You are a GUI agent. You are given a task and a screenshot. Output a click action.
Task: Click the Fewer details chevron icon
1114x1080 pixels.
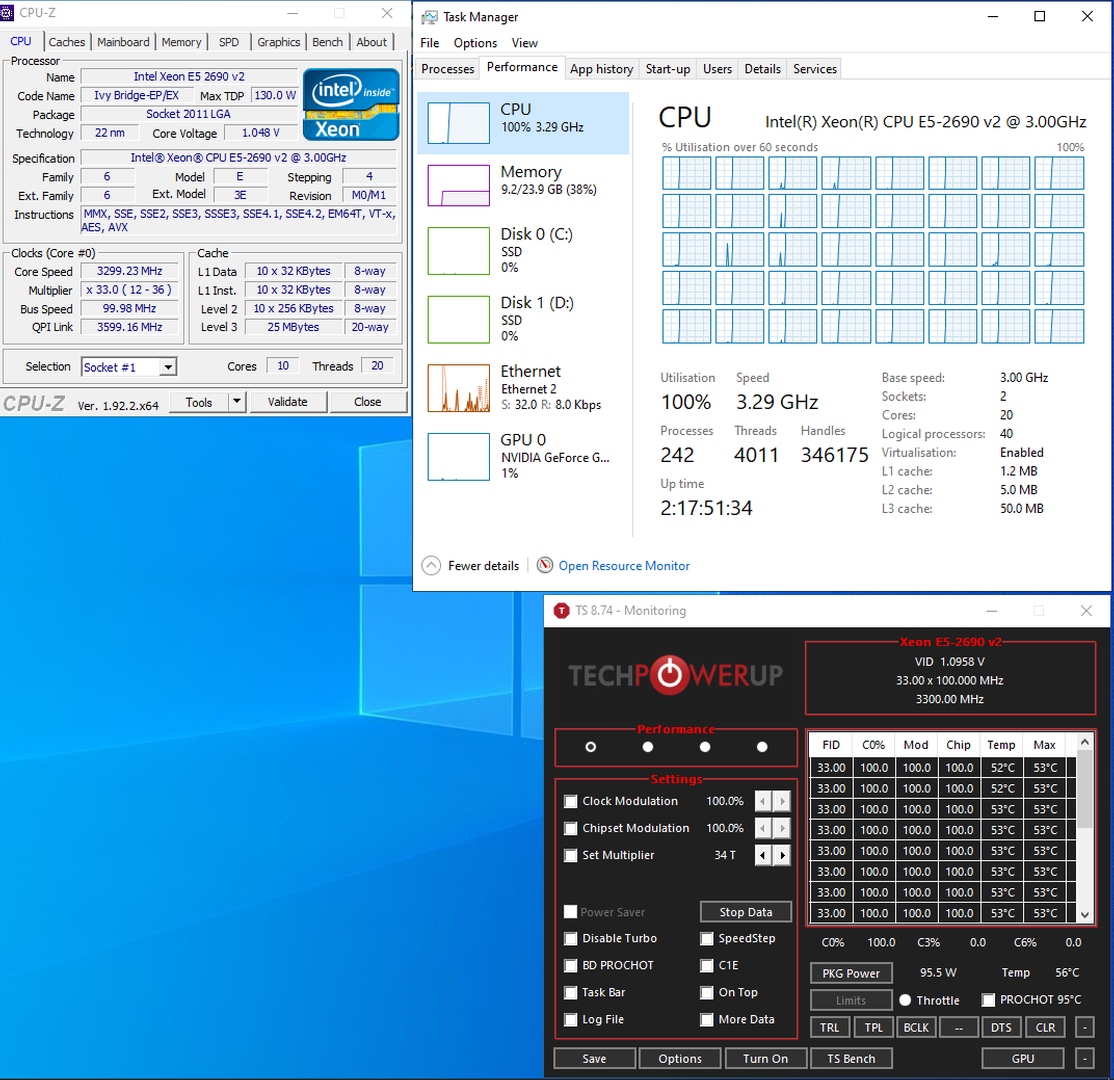[431, 566]
